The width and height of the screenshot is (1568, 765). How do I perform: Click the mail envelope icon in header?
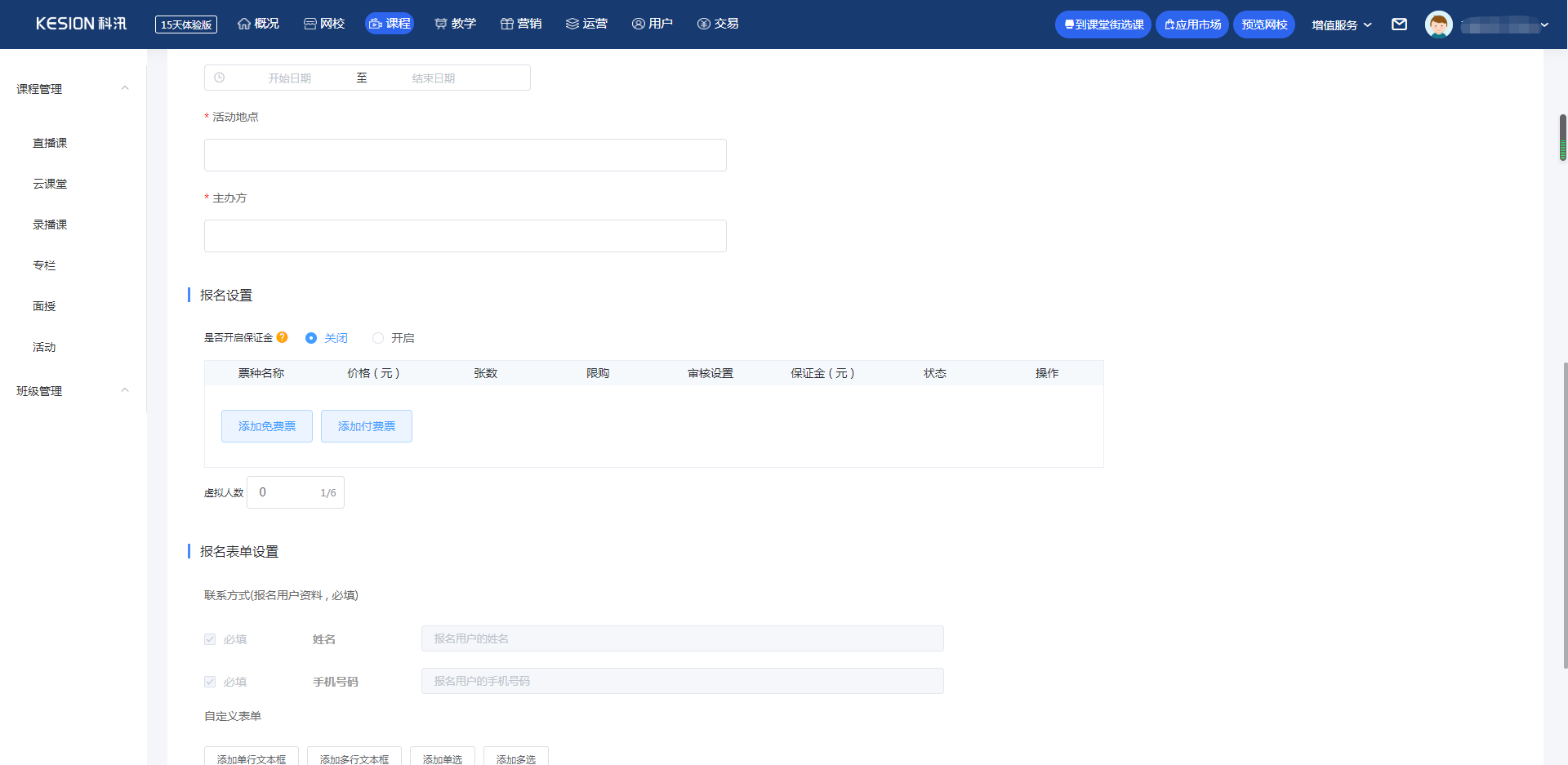pos(1399,24)
